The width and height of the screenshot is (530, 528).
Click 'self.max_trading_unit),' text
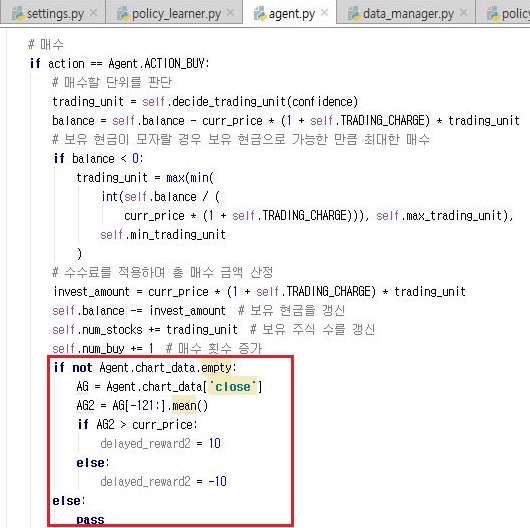coord(444,215)
